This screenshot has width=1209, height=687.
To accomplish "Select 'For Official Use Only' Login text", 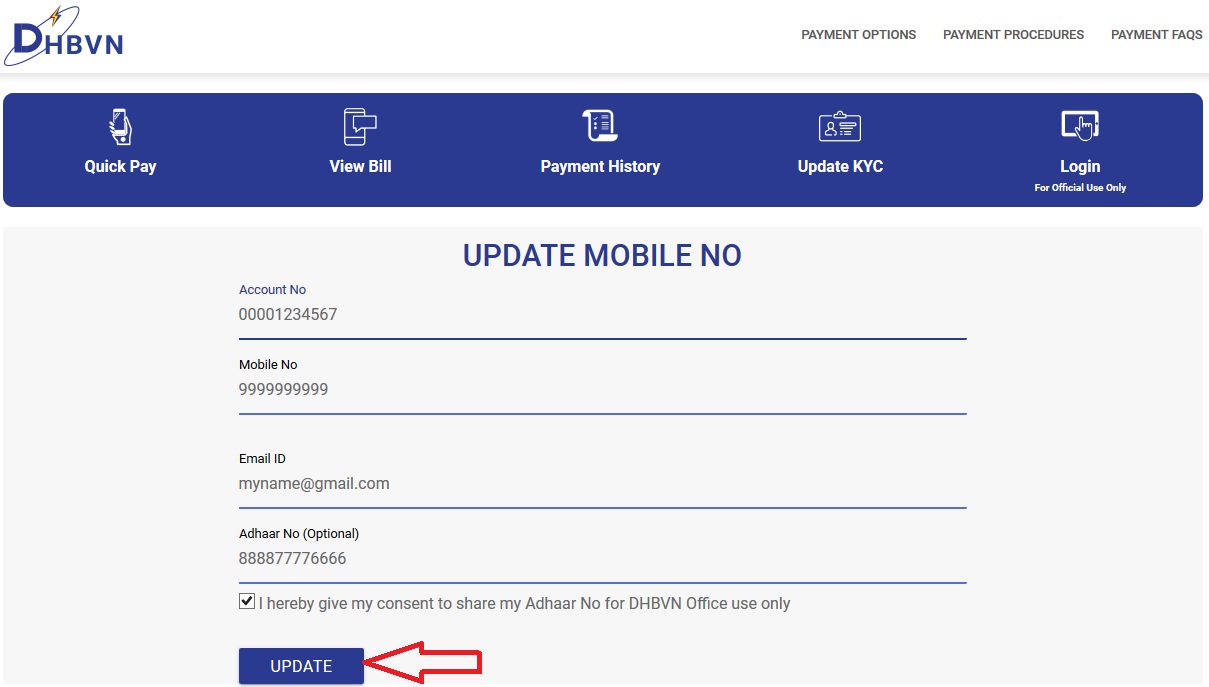I will click(x=1080, y=188).
